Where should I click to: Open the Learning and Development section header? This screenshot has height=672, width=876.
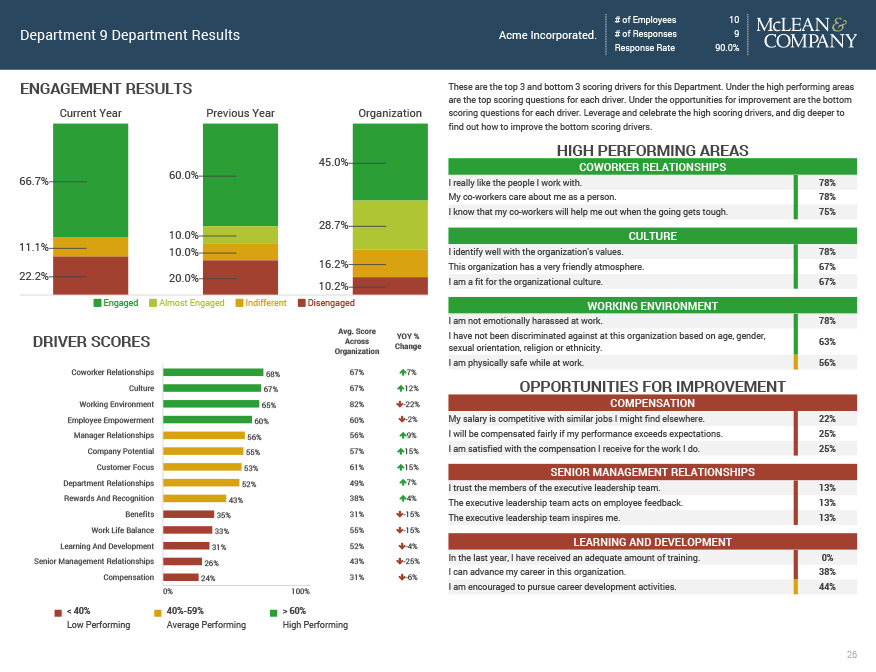(x=652, y=542)
